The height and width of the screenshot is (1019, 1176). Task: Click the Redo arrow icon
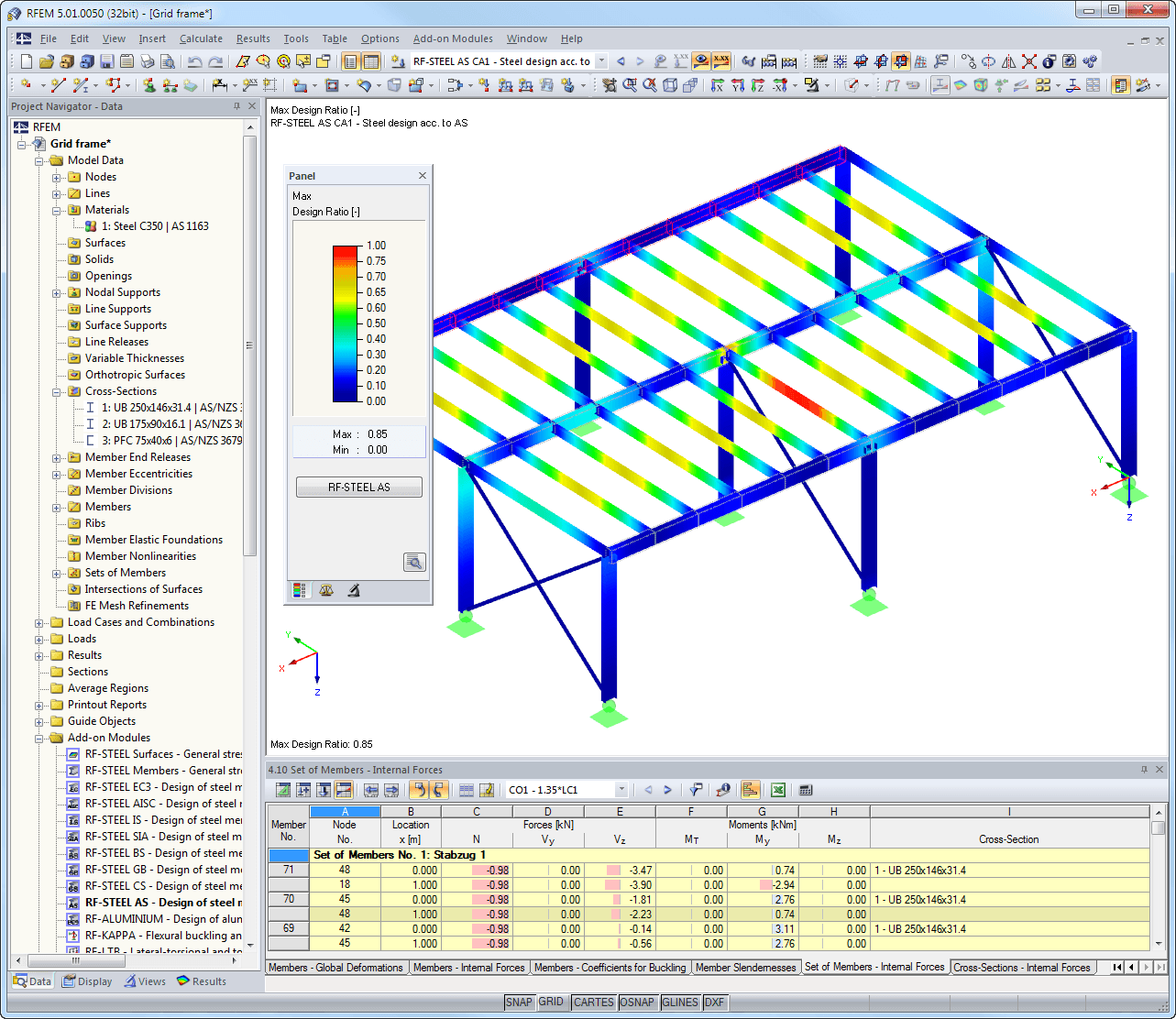click(215, 61)
